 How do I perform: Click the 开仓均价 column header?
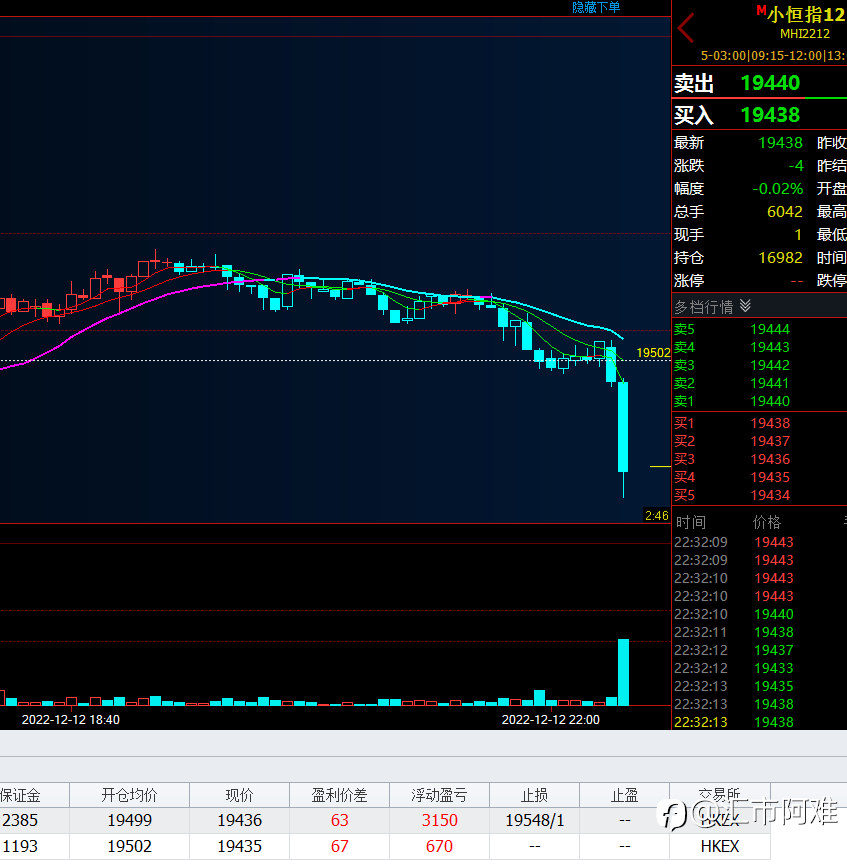[x=130, y=795]
